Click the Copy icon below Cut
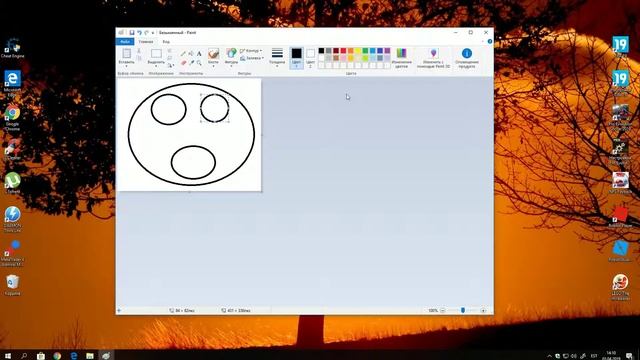The width and height of the screenshot is (640, 360). pos(139,59)
